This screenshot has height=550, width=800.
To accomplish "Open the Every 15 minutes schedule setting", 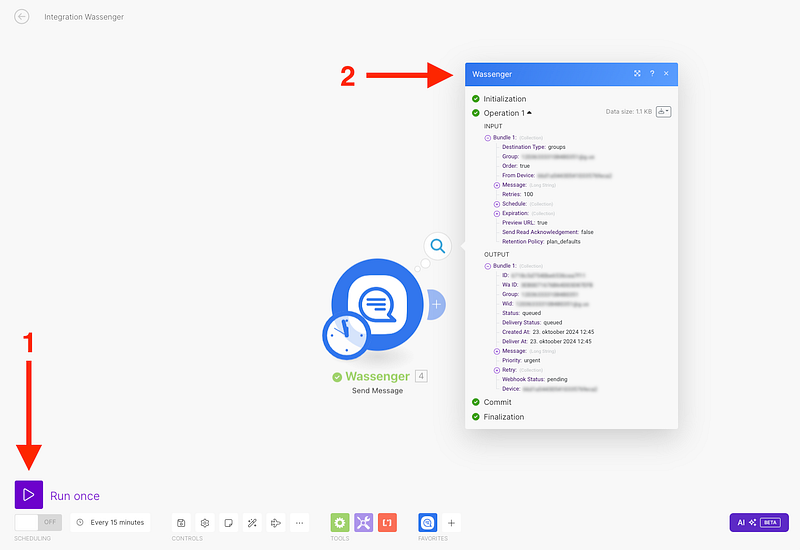I will pyautogui.click(x=110, y=522).
